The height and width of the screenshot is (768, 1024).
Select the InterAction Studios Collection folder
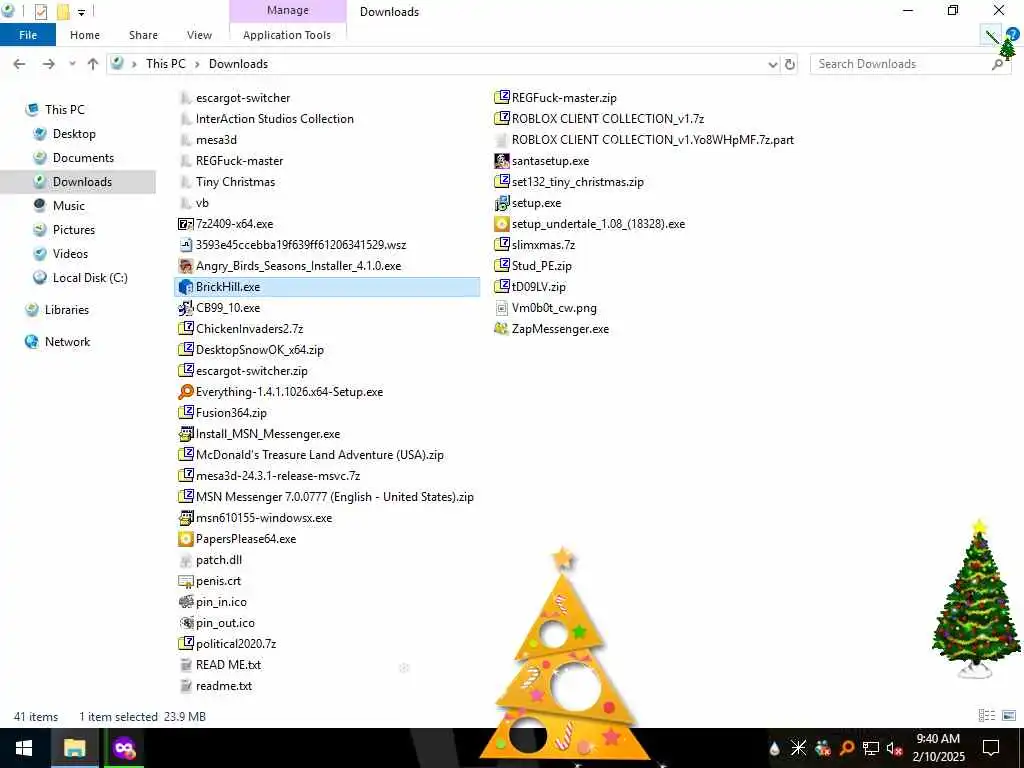pos(275,119)
